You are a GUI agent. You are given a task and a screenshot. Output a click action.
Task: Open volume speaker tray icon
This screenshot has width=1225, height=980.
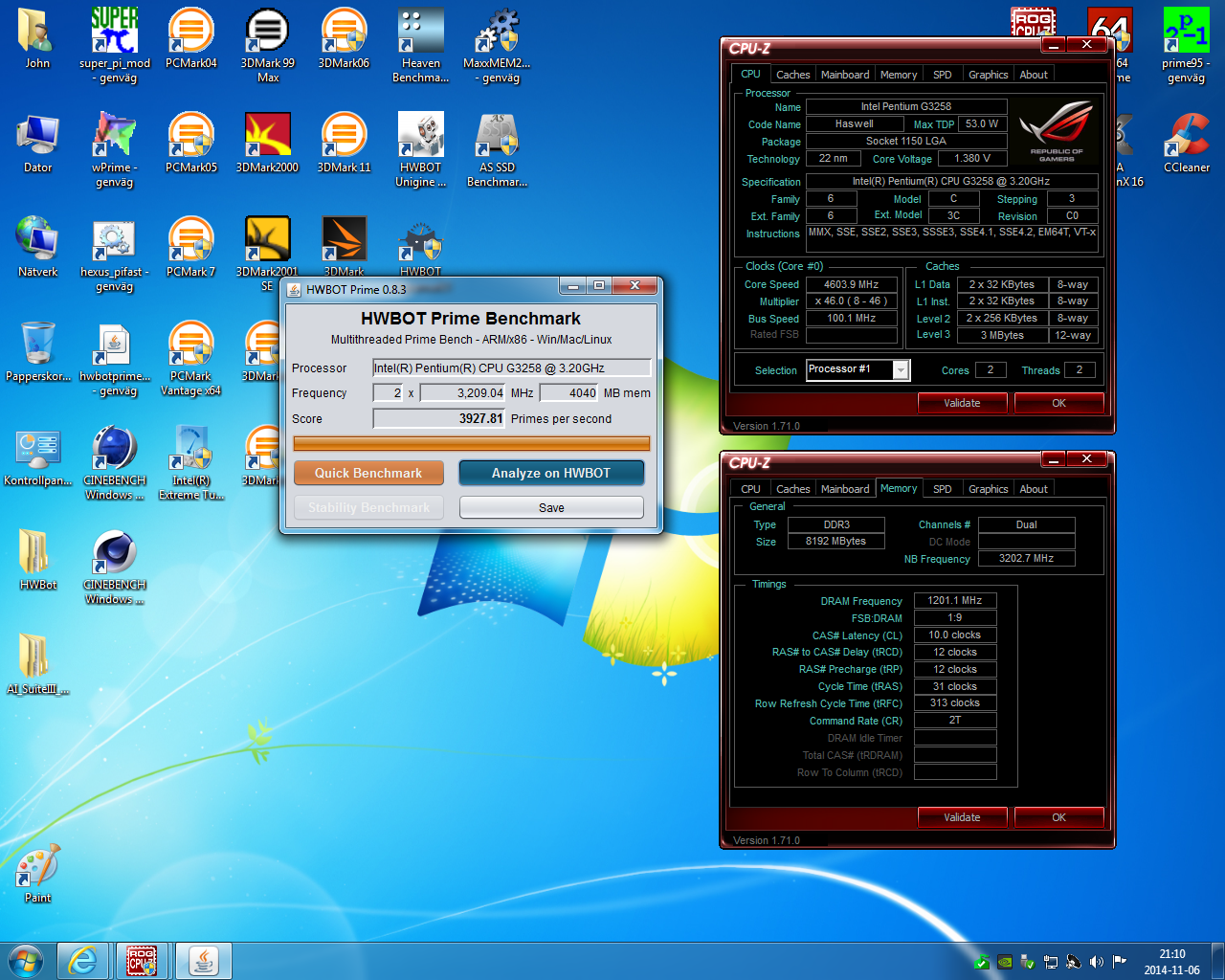coord(1096,962)
